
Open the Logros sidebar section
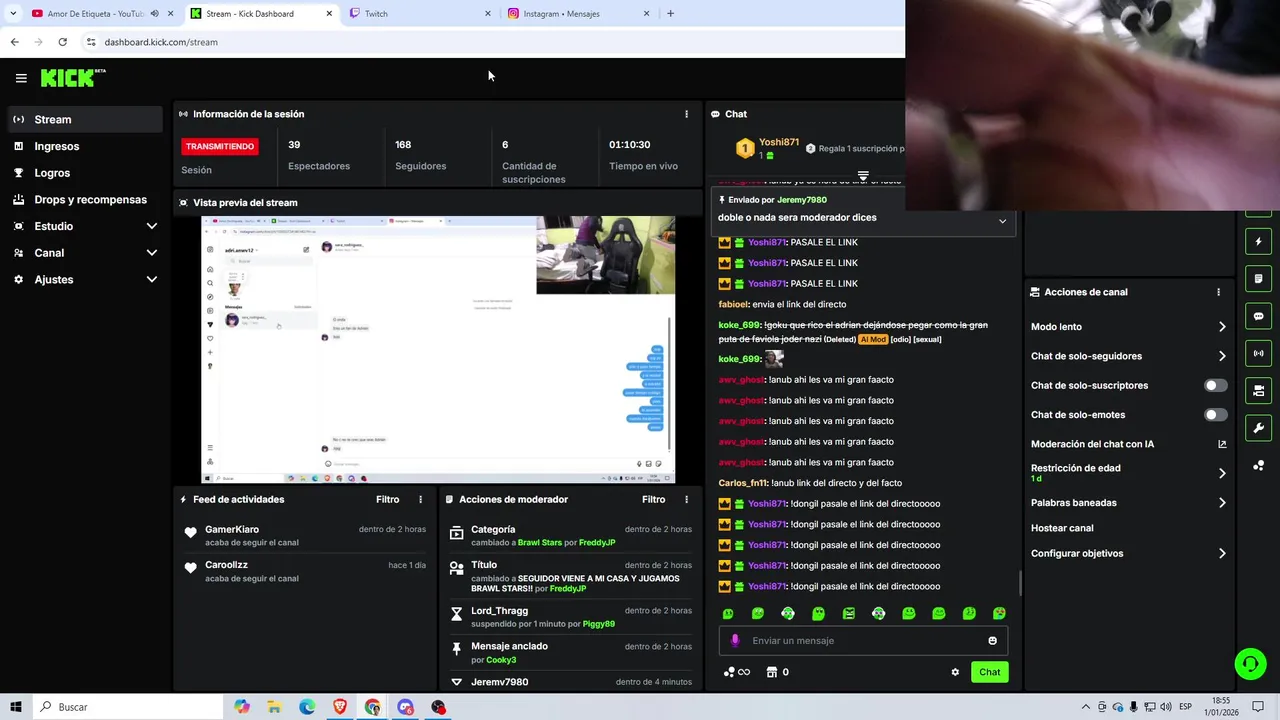[x=84, y=173]
